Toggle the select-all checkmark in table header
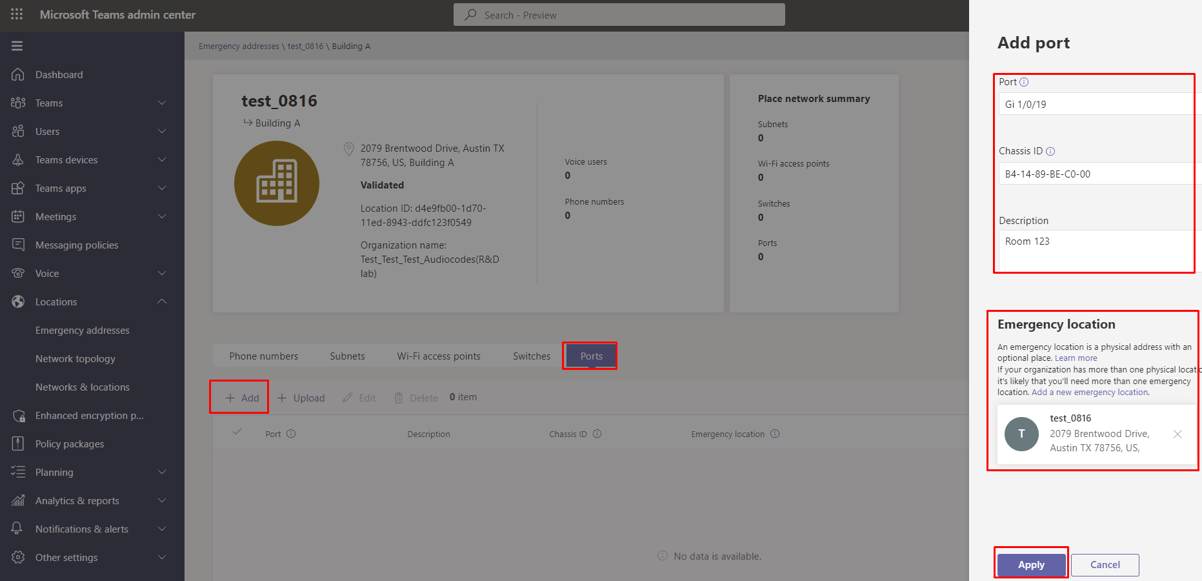The image size is (1202, 581). coord(237,432)
